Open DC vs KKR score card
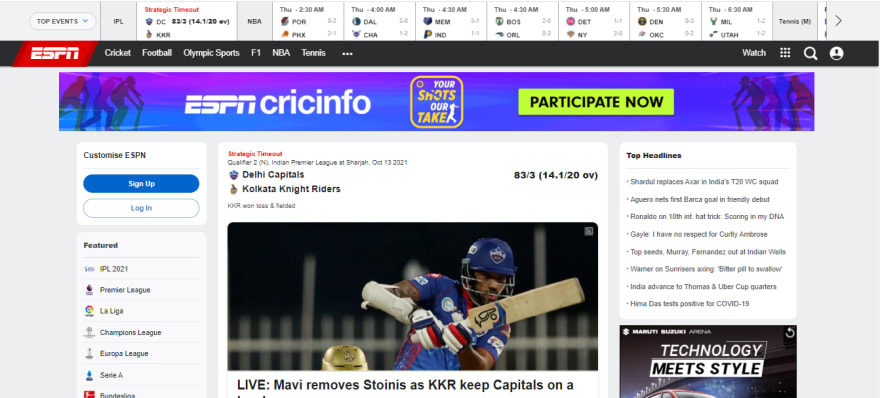This screenshot has height=398, width=880. [187, 22]
